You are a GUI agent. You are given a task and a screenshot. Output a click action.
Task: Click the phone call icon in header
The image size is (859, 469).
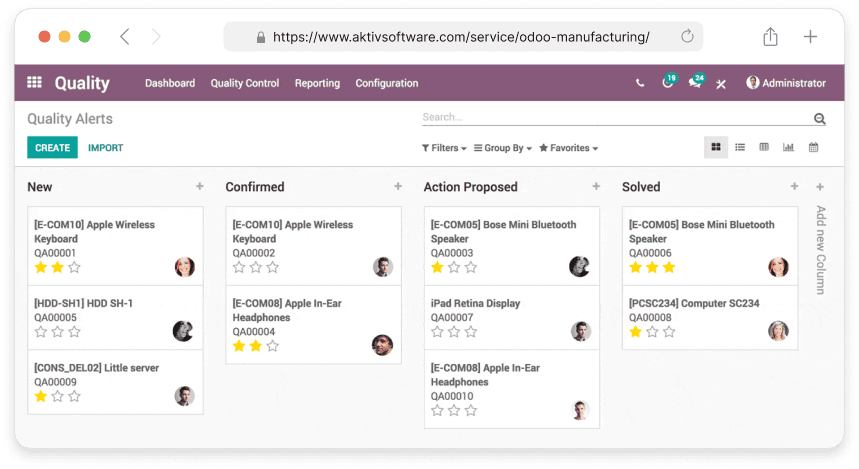pyautogui.click(x=640, y=83)
